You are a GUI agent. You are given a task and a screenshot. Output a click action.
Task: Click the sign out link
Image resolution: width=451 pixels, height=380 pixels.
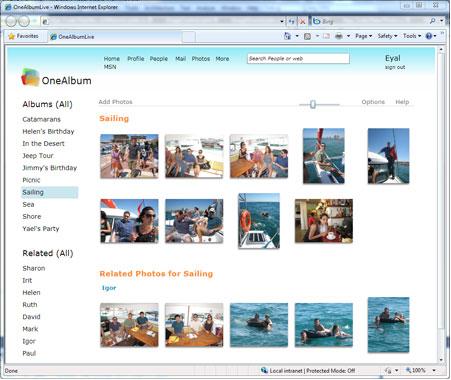pyautogui.click(x=395, y=67)
